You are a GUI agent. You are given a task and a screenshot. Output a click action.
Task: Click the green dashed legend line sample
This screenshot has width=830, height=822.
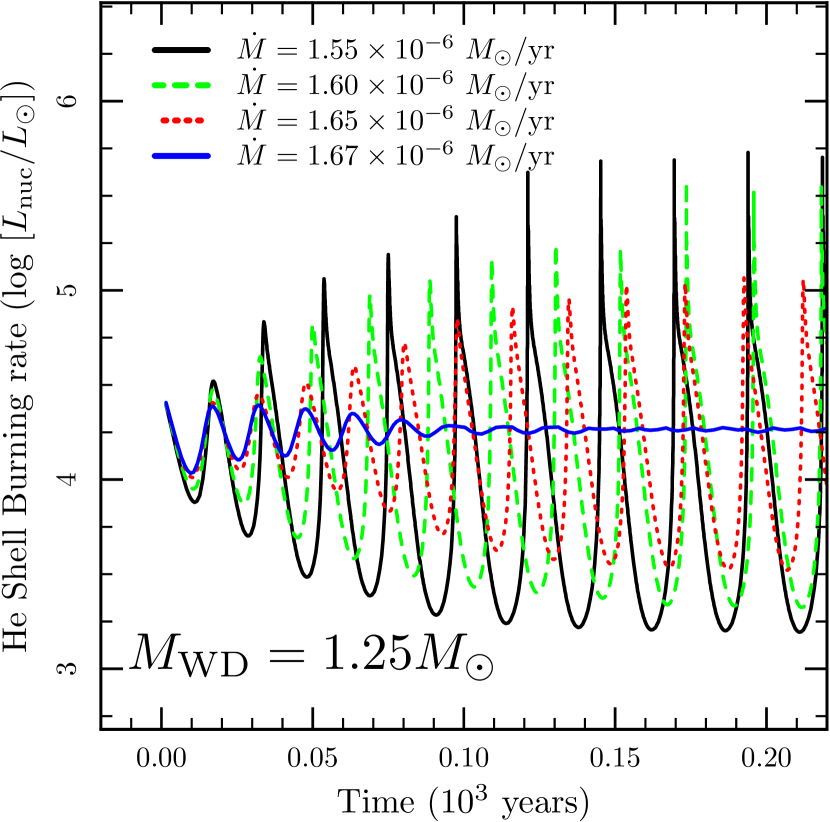click(x=181, y=85)
